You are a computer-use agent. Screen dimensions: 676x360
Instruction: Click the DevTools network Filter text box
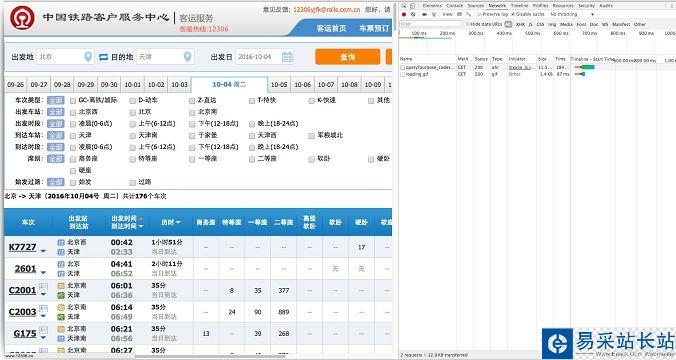coord(431,24)
